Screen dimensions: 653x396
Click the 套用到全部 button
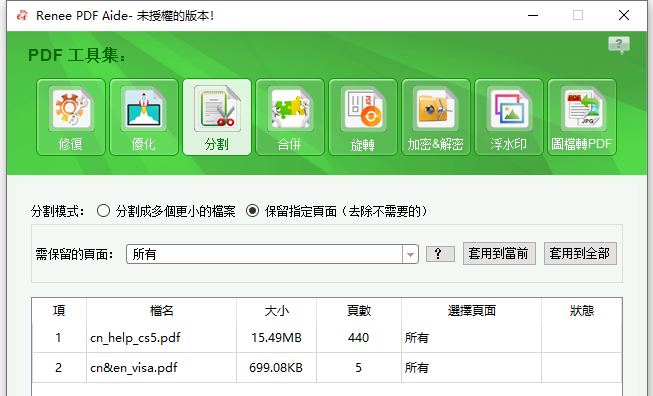point(580,254)
